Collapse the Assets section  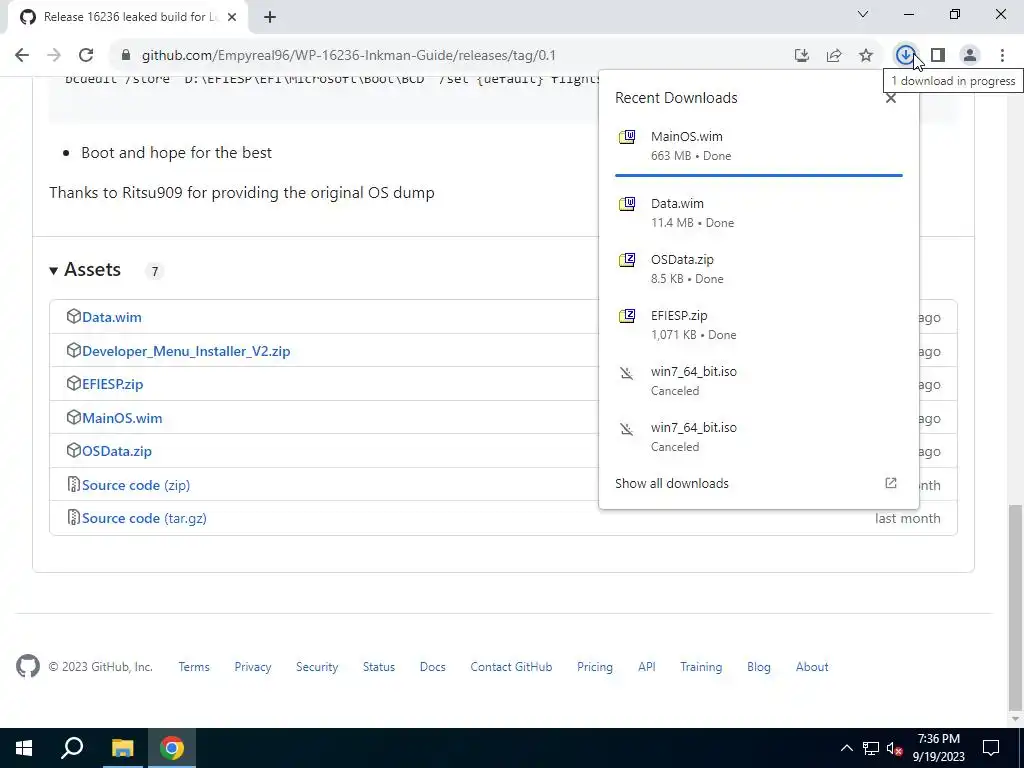coord(85,270)
